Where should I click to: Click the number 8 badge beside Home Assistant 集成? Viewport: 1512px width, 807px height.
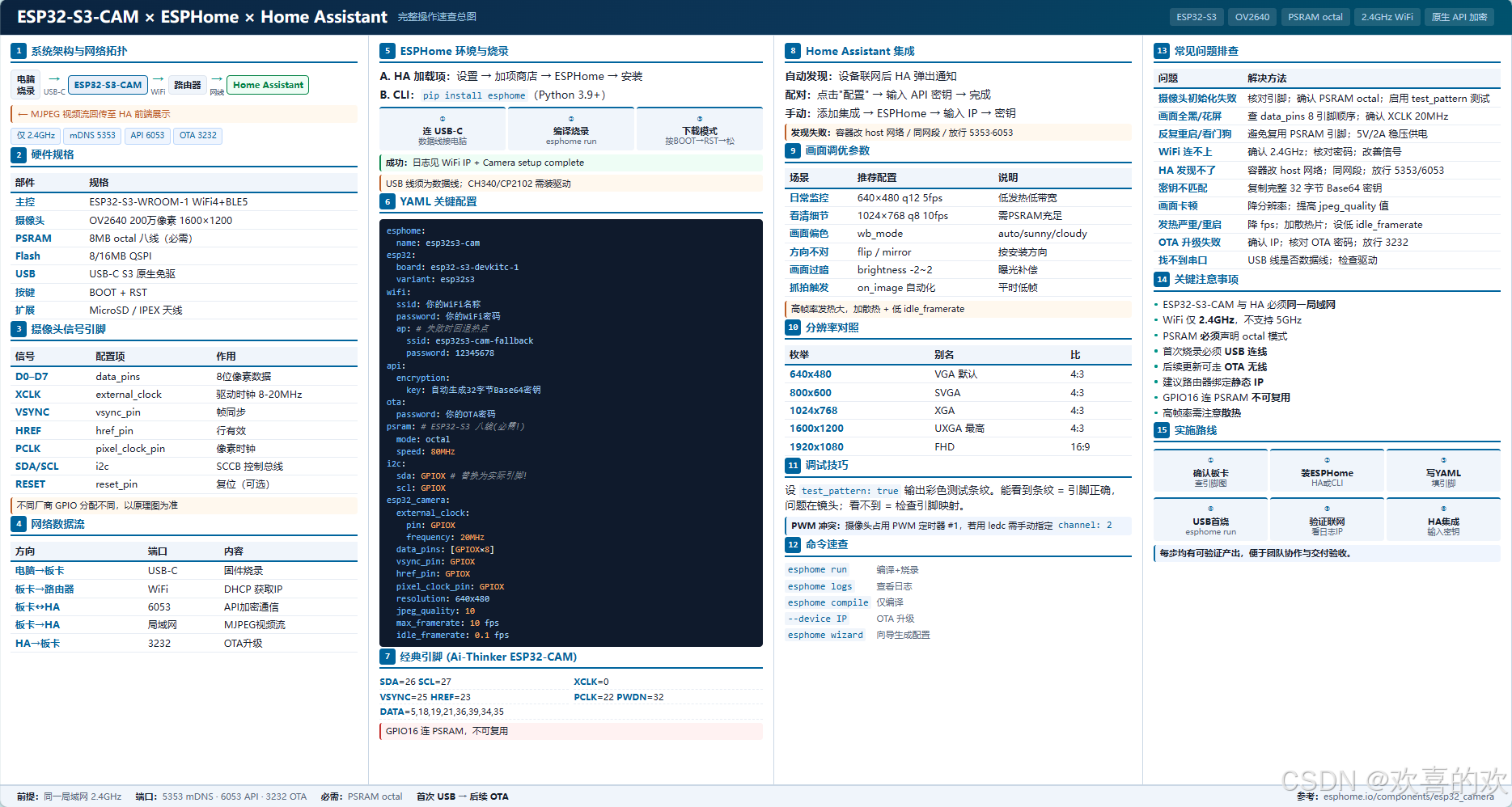click(793, 51)
